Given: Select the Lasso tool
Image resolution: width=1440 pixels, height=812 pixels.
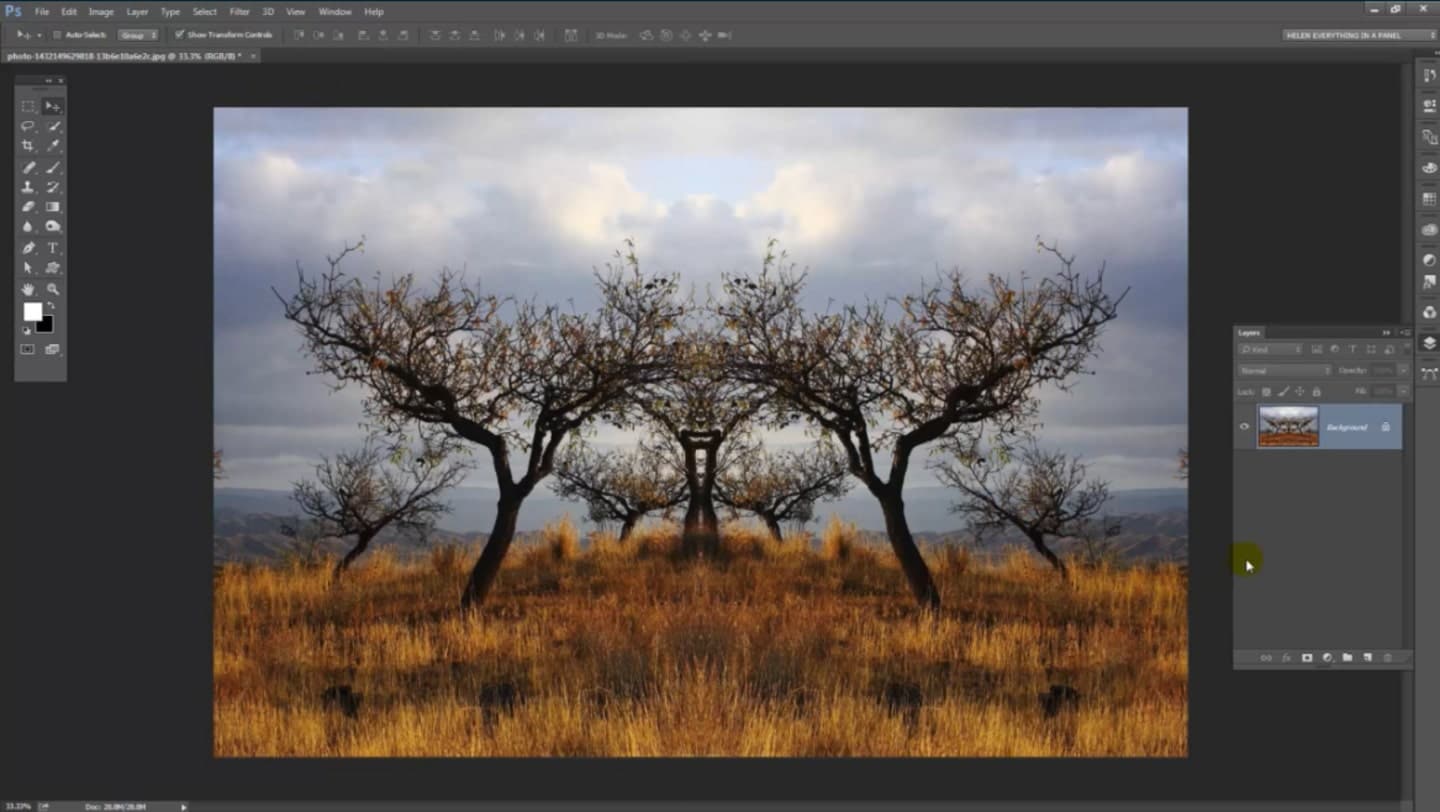Looking at the screenshot, I should click(28, 126).
